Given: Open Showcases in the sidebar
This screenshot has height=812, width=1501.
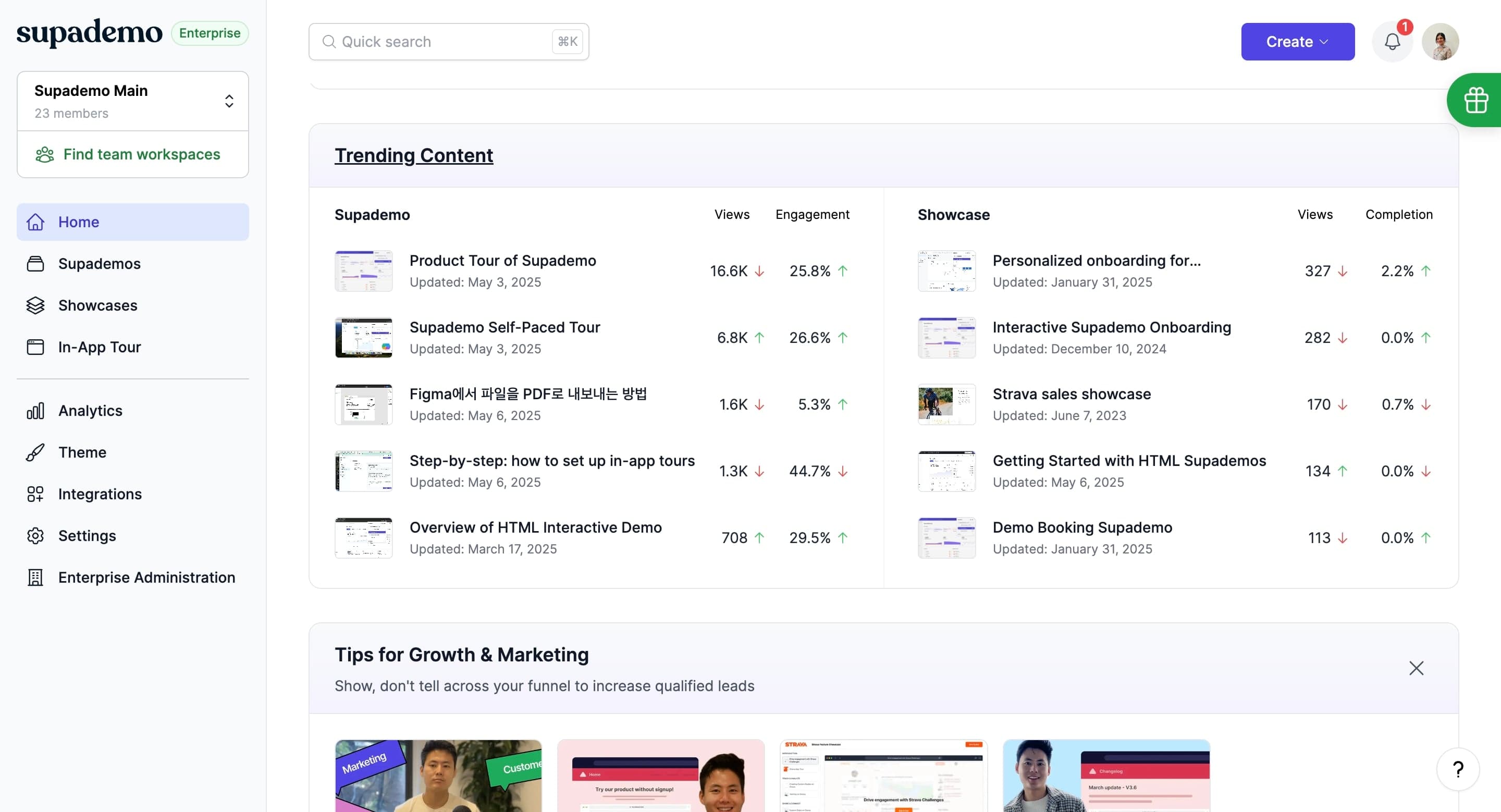Looking at the screenshot, I should click(x=133, y=305).
